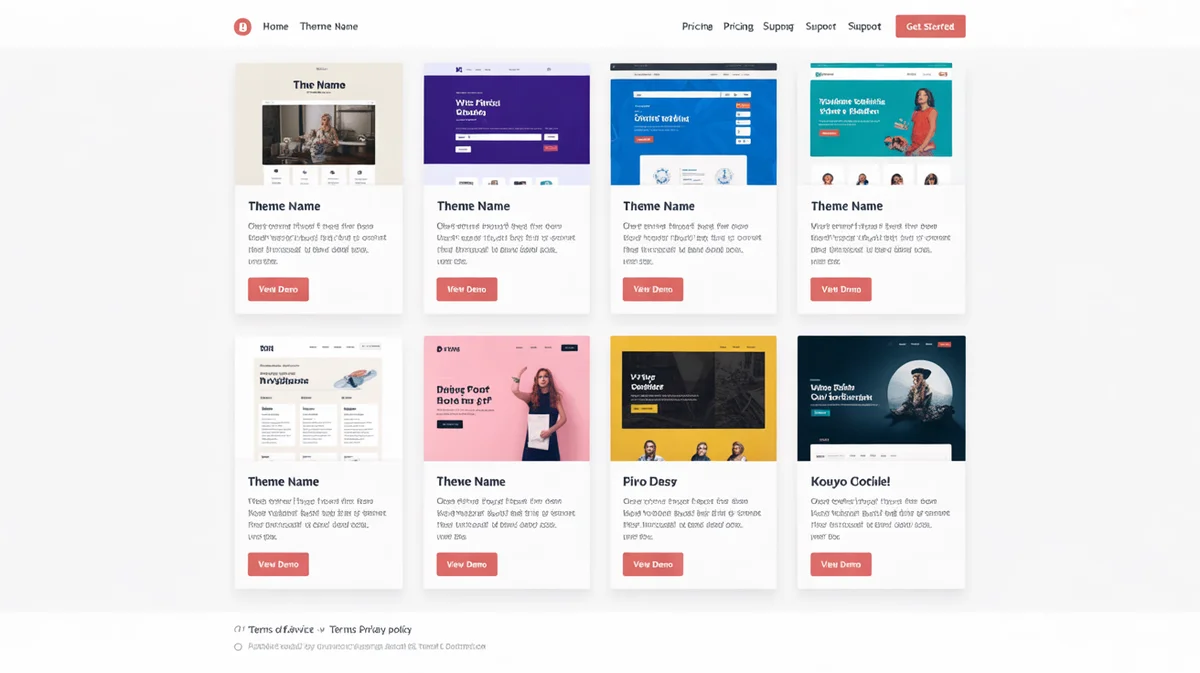Click View Demo under the purple theme
Screen dimensions: 1200x673
coord(467,289)
